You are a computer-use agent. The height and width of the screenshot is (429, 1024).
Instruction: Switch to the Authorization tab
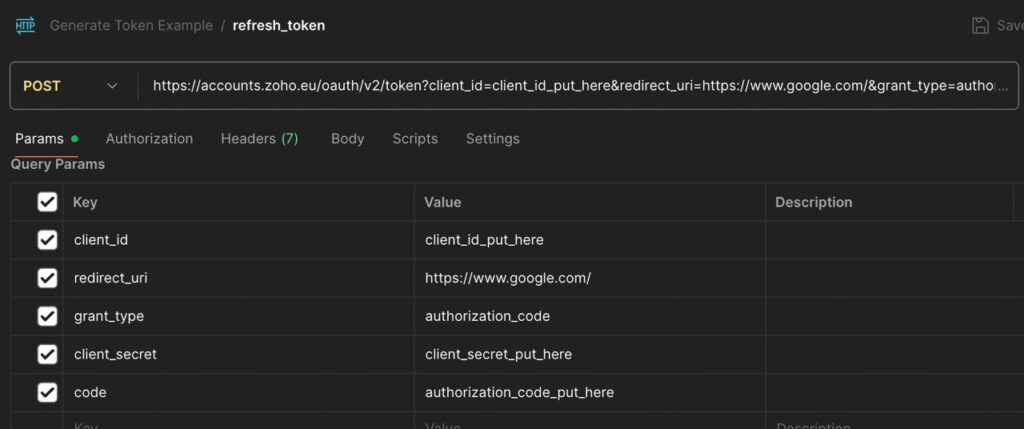[x=150, y=138]
